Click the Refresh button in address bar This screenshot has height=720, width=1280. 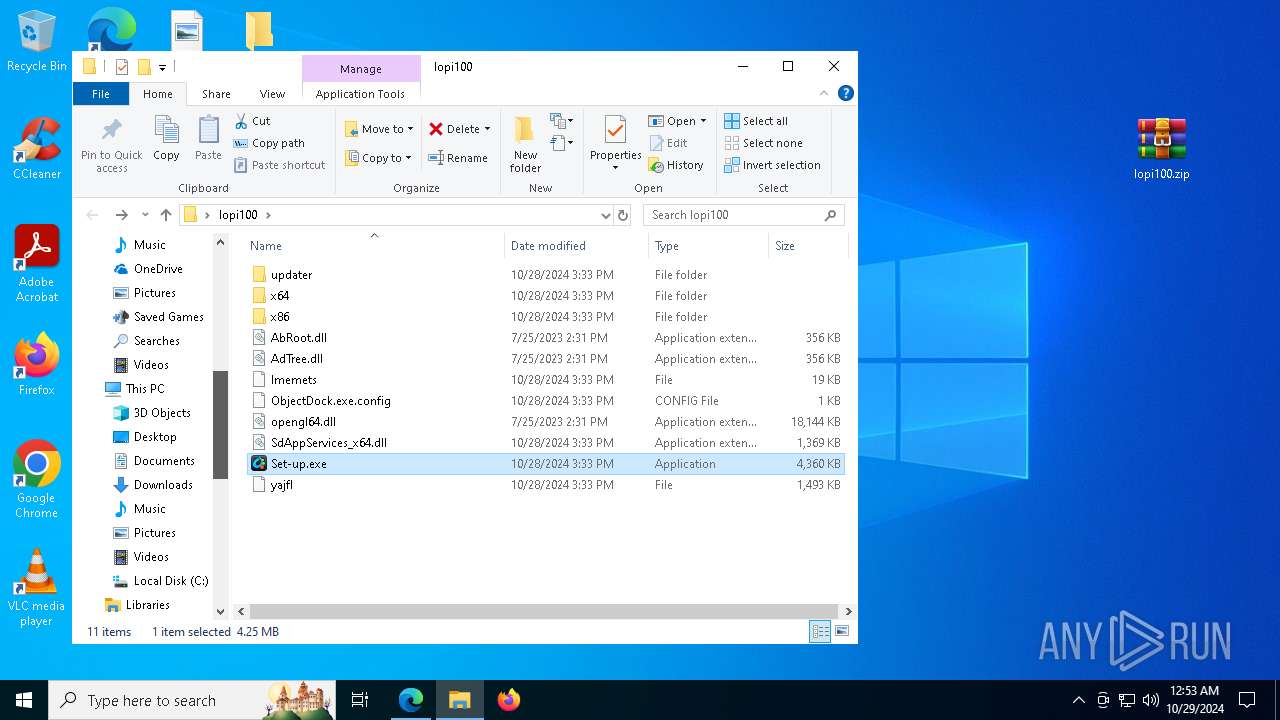(623, 215)
